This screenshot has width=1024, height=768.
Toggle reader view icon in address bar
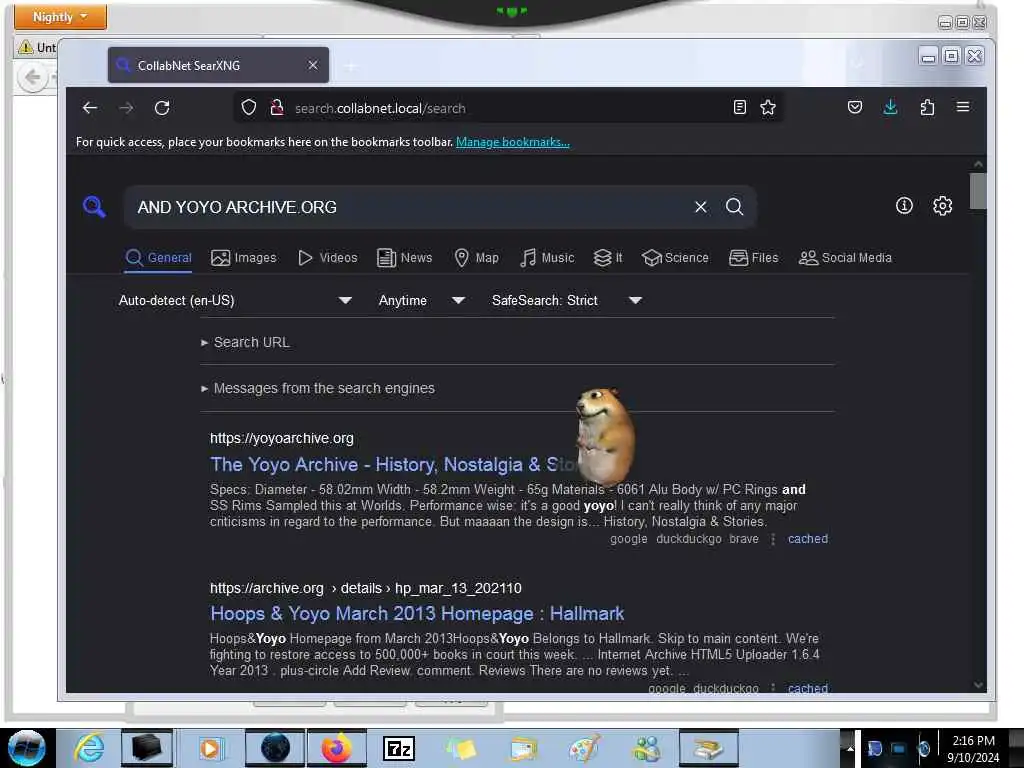click(739, 107)
